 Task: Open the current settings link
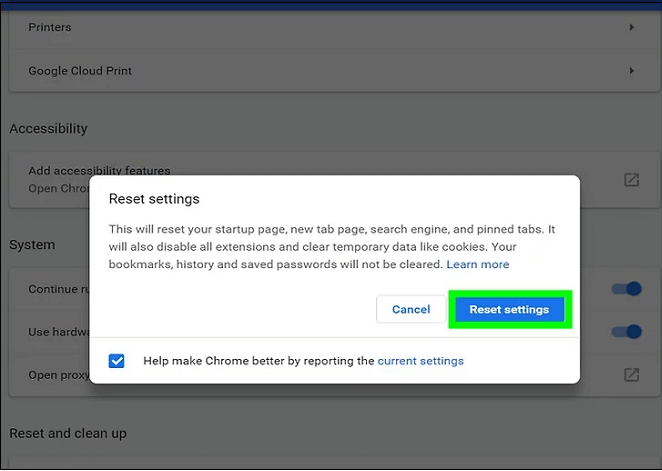[x=420, y=361]
